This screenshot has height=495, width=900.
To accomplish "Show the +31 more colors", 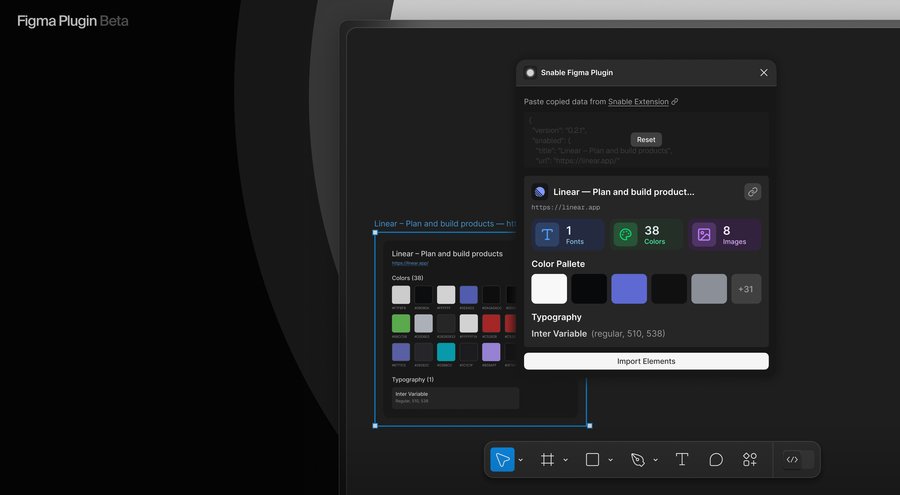I will pyautogui.click(x=746, y=289).
